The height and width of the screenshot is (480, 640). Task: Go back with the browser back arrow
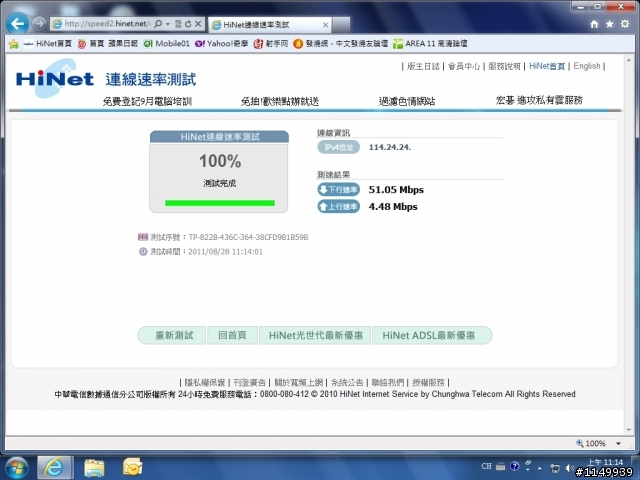point(17,24)
